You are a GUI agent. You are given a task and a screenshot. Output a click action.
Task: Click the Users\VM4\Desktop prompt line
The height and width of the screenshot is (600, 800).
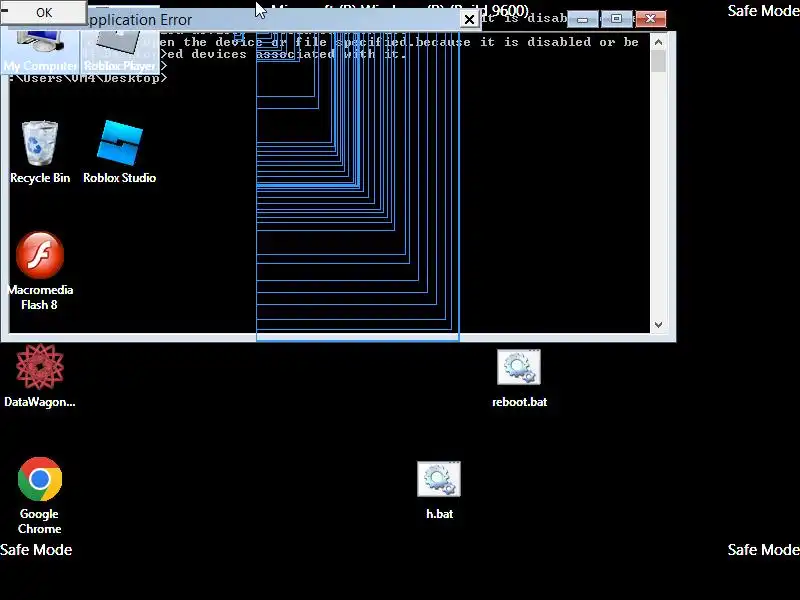point(88,78)
